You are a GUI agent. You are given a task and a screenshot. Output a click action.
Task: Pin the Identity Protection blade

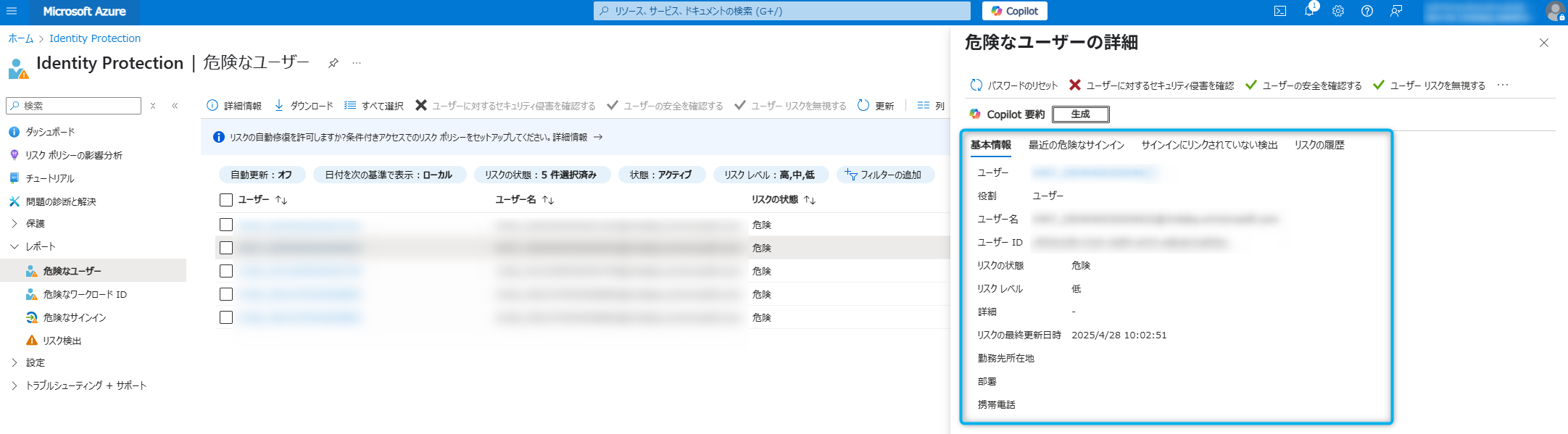(x=333, y=63)
